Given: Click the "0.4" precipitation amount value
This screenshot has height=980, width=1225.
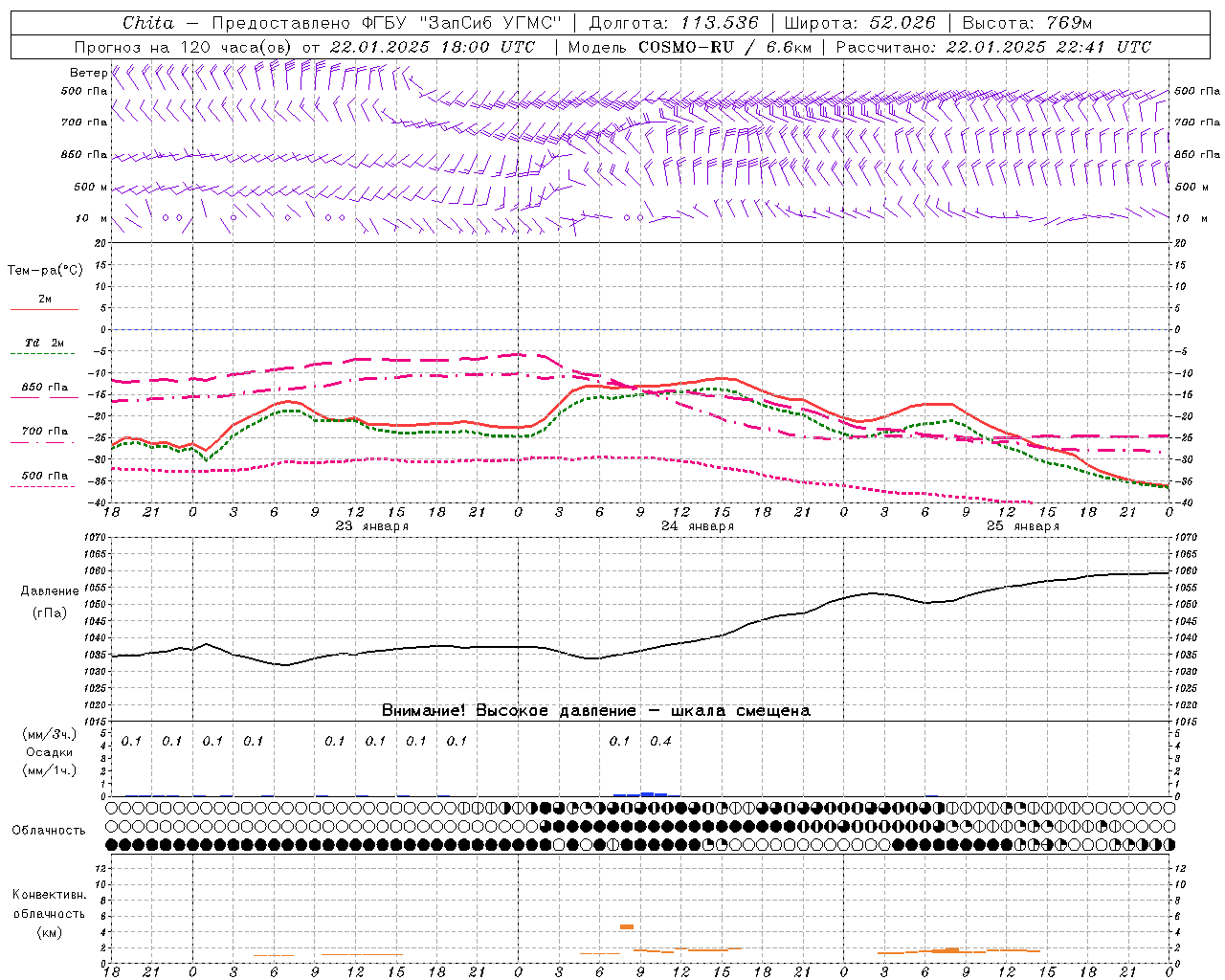Looking at the screenshot, I should click(660, 741).
